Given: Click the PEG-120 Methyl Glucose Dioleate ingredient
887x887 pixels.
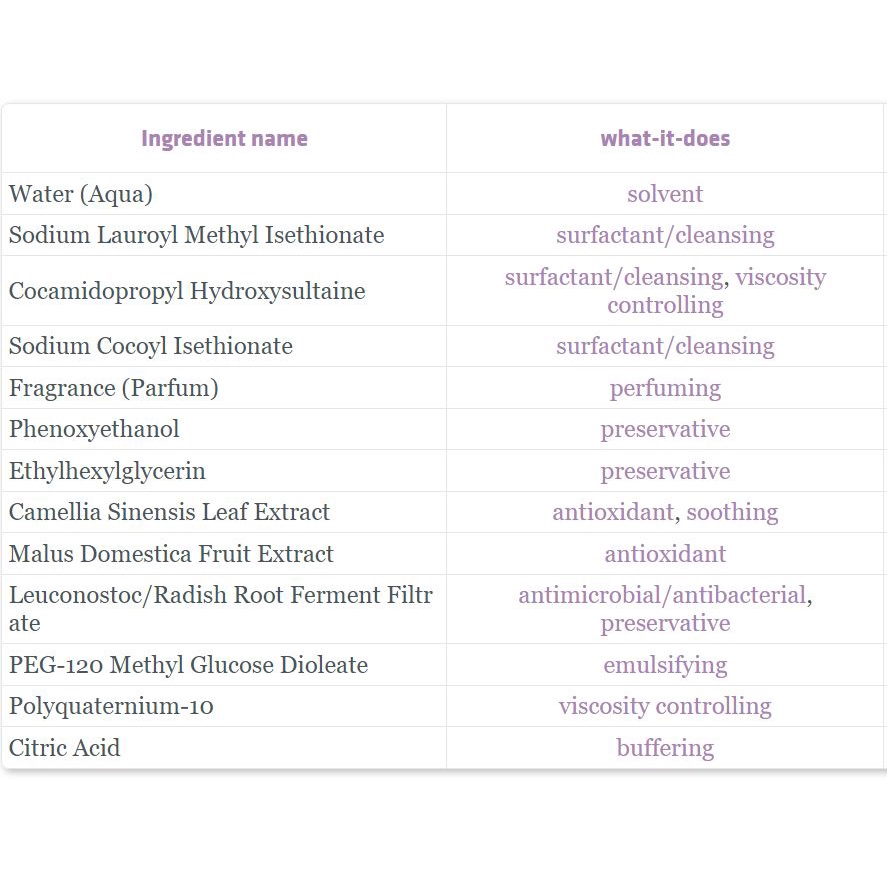Looking at the screenshot, I should point(188,665).
